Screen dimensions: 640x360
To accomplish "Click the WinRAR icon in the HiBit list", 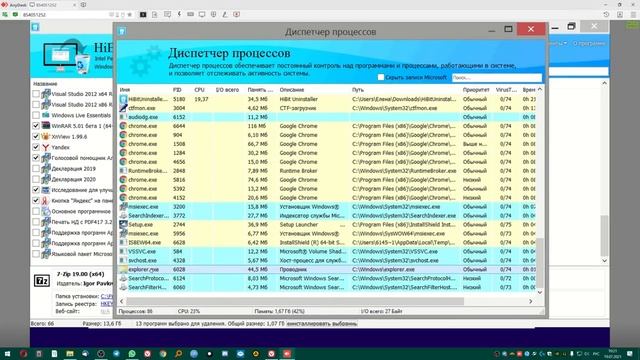I will click(46, 126).
